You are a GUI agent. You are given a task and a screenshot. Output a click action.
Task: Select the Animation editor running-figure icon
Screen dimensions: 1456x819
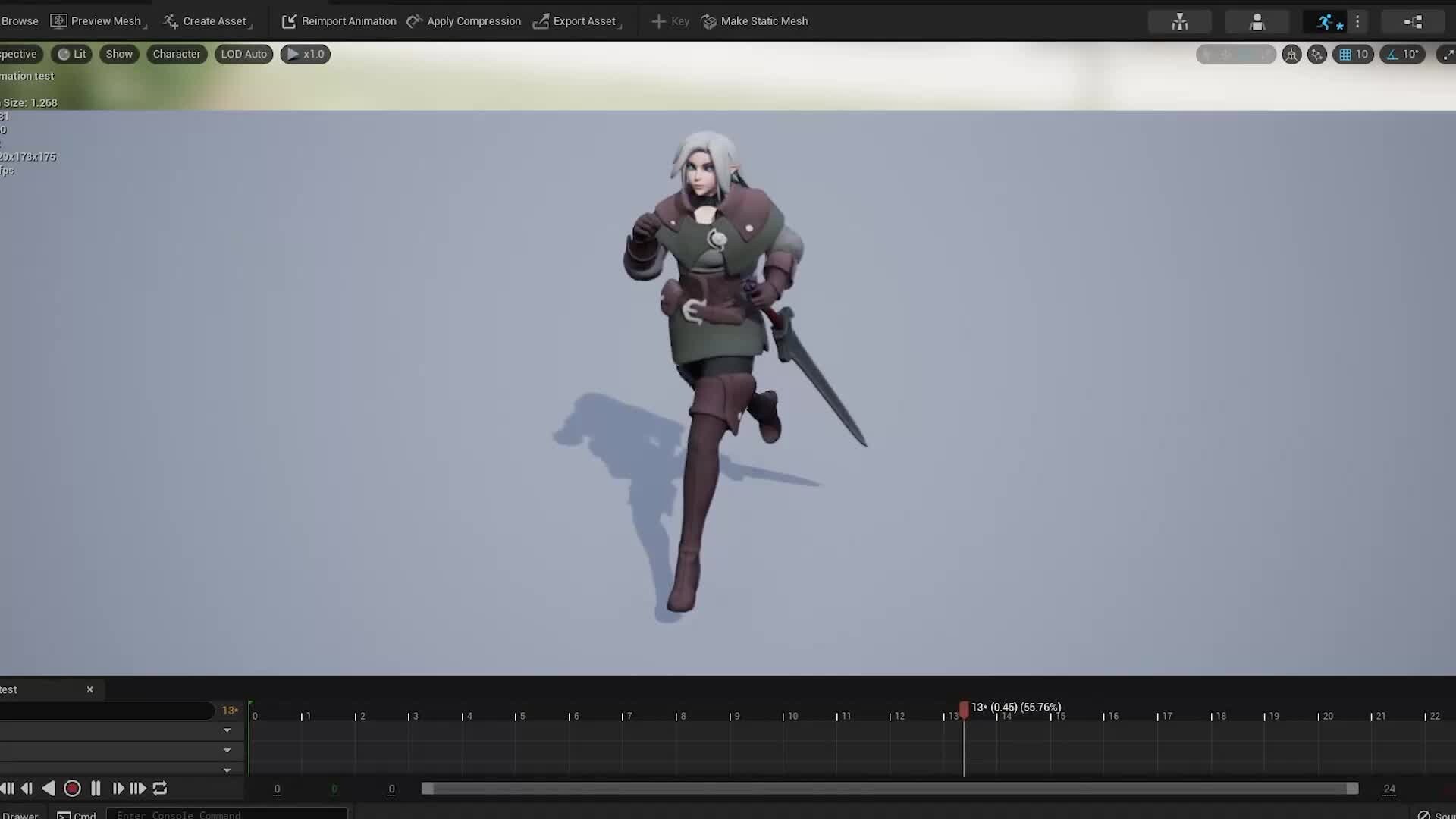1326,21
